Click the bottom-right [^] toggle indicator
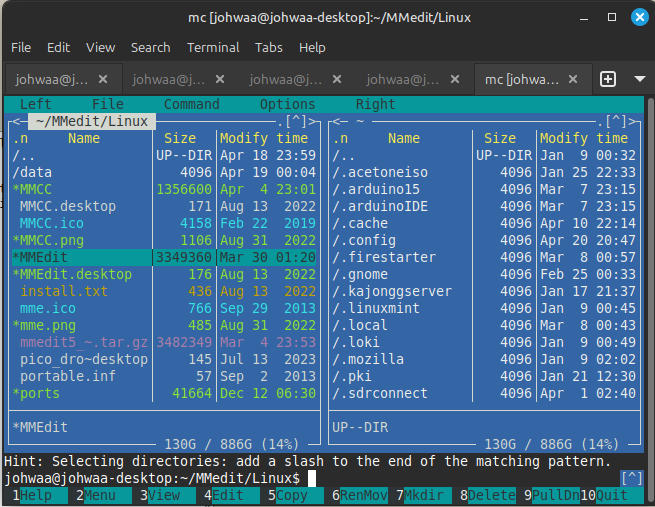The width and height of the screenshot is (655, 507). pyautogui.click(x=631, y=478)
